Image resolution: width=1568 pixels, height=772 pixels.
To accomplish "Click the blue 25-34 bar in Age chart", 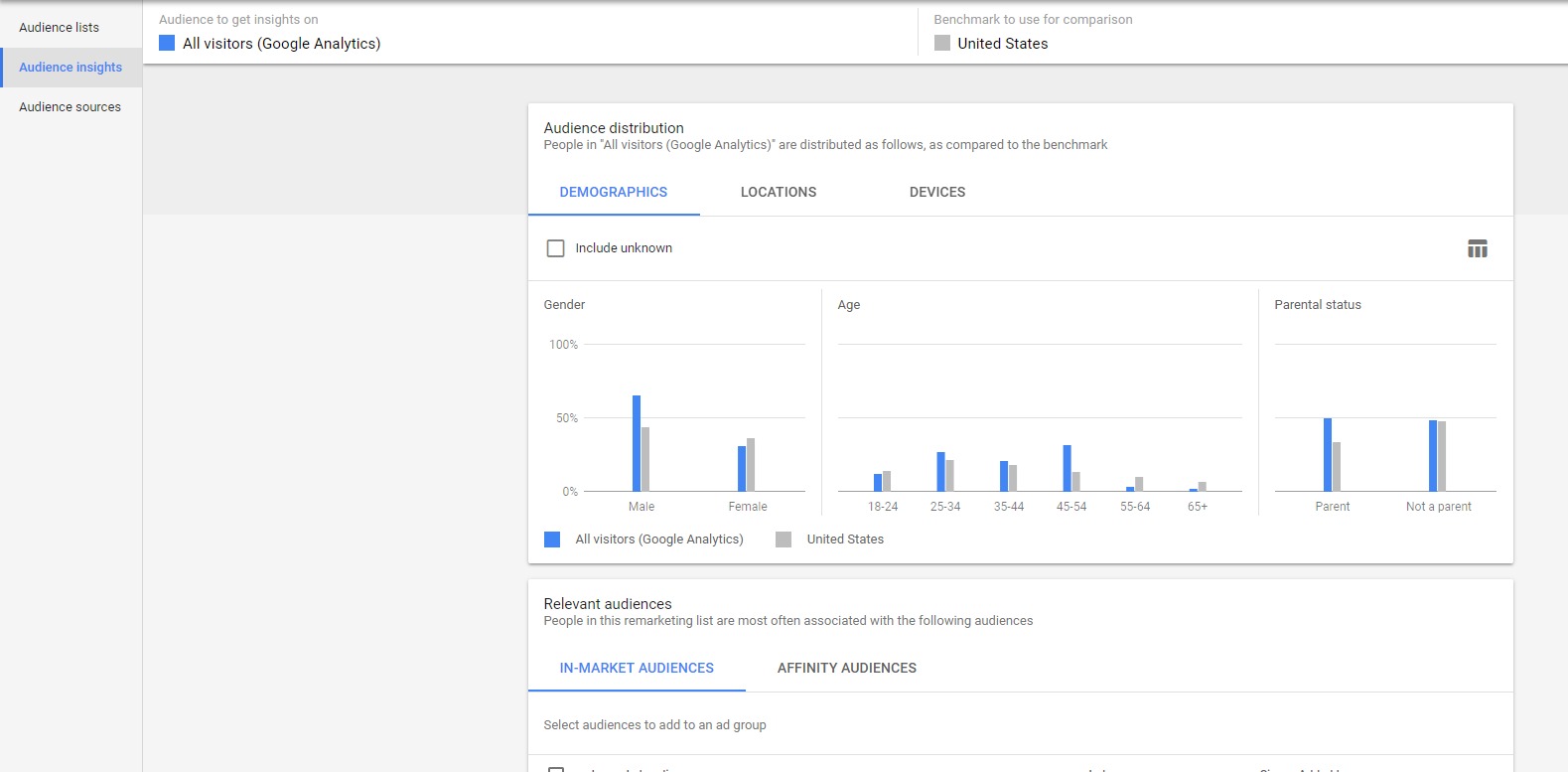I will [x=940, y=472].
